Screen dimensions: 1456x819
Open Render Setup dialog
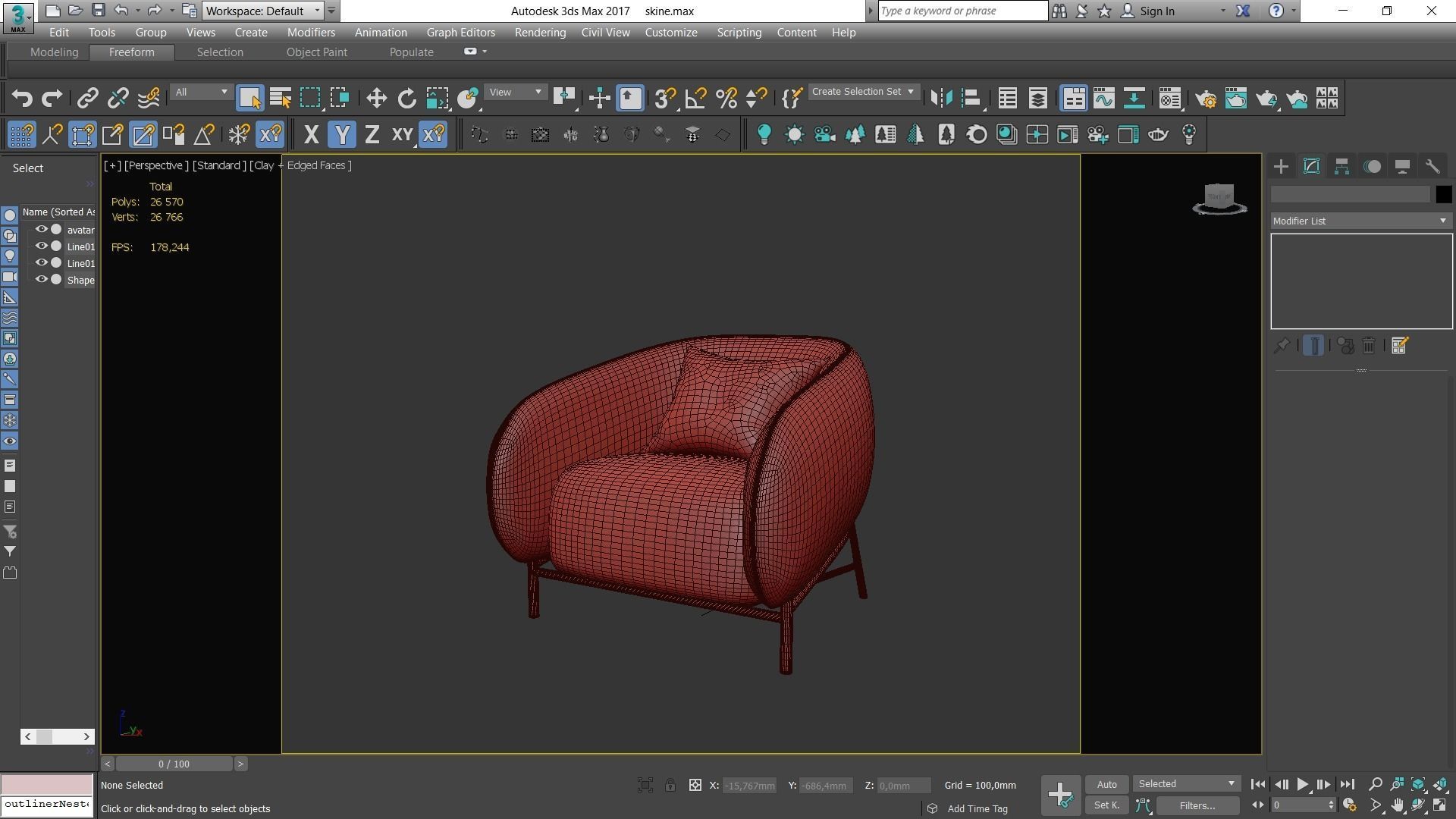coord(1205,99)
